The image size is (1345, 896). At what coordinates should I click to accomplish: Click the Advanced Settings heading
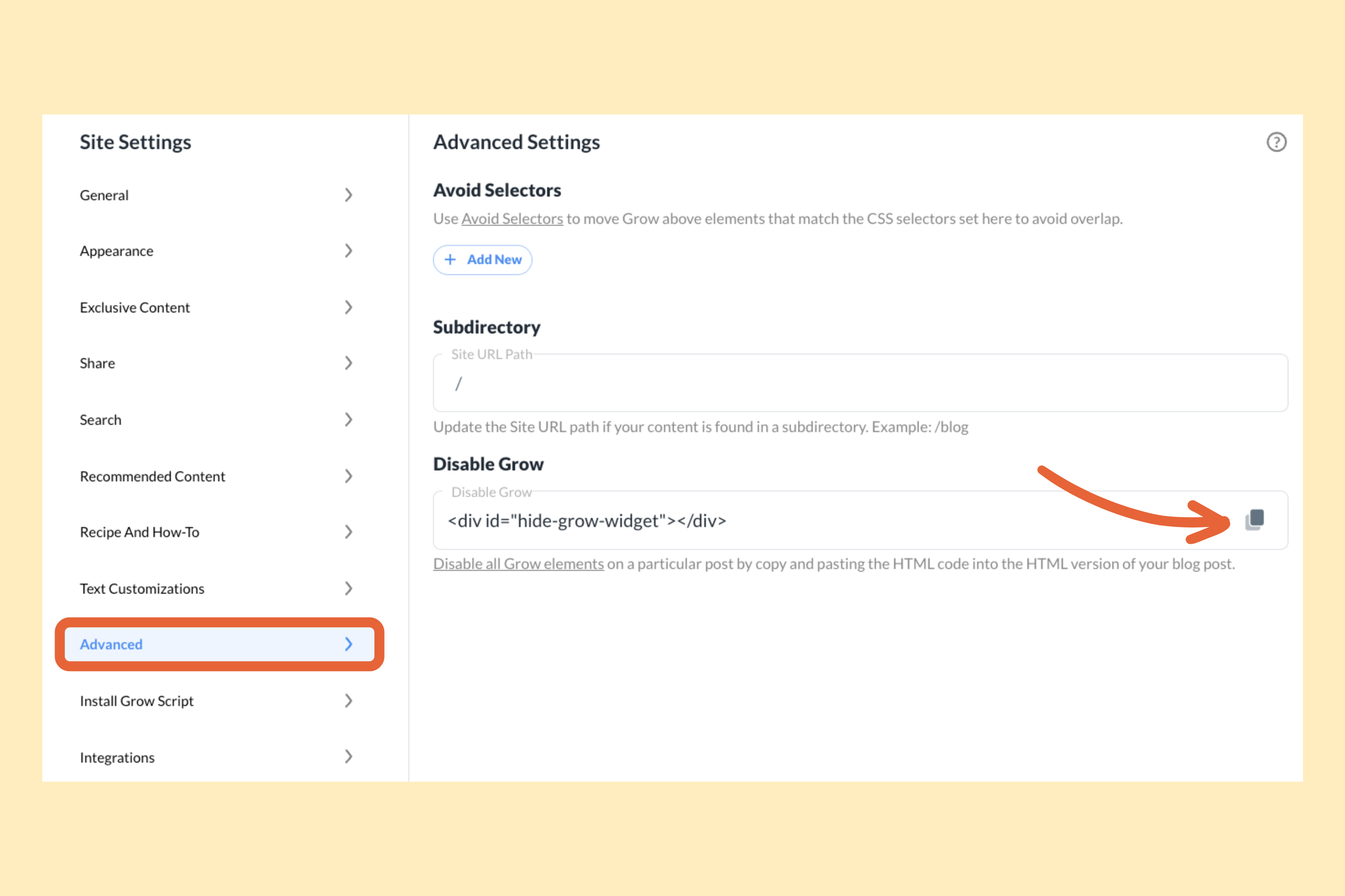517,142
